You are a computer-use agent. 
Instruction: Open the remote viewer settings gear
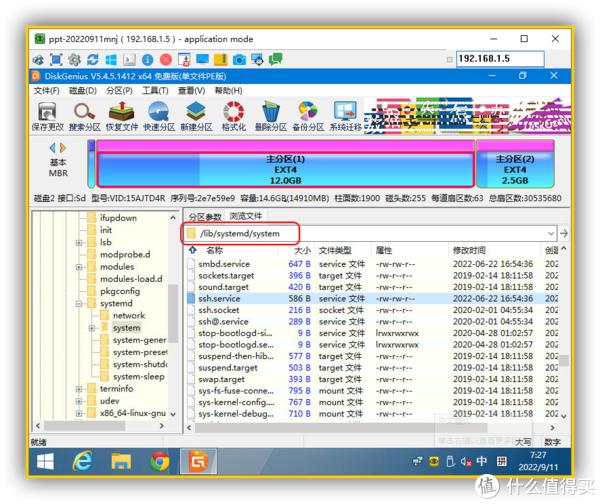click(x=74, y=59)
